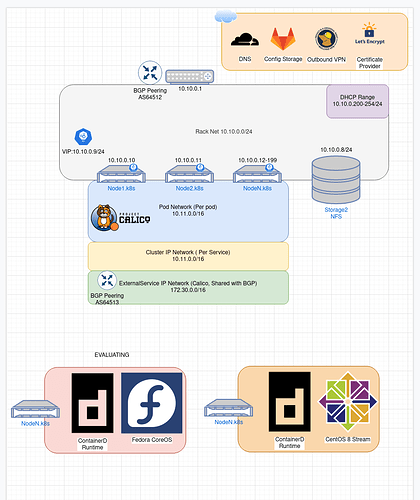Screen dimensions: 420x500
Task: Click the Certificate Provider label
Action: click(x=370, y=63)
